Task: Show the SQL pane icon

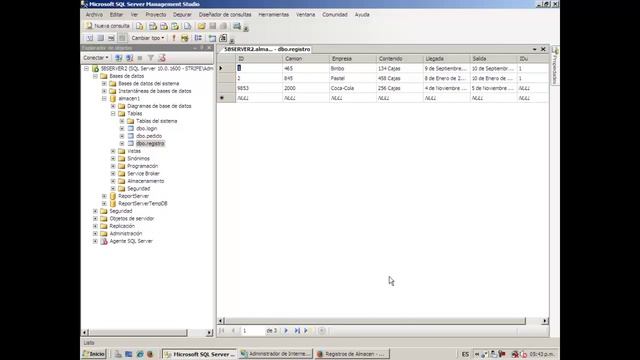Action: (x=111, y=38)
